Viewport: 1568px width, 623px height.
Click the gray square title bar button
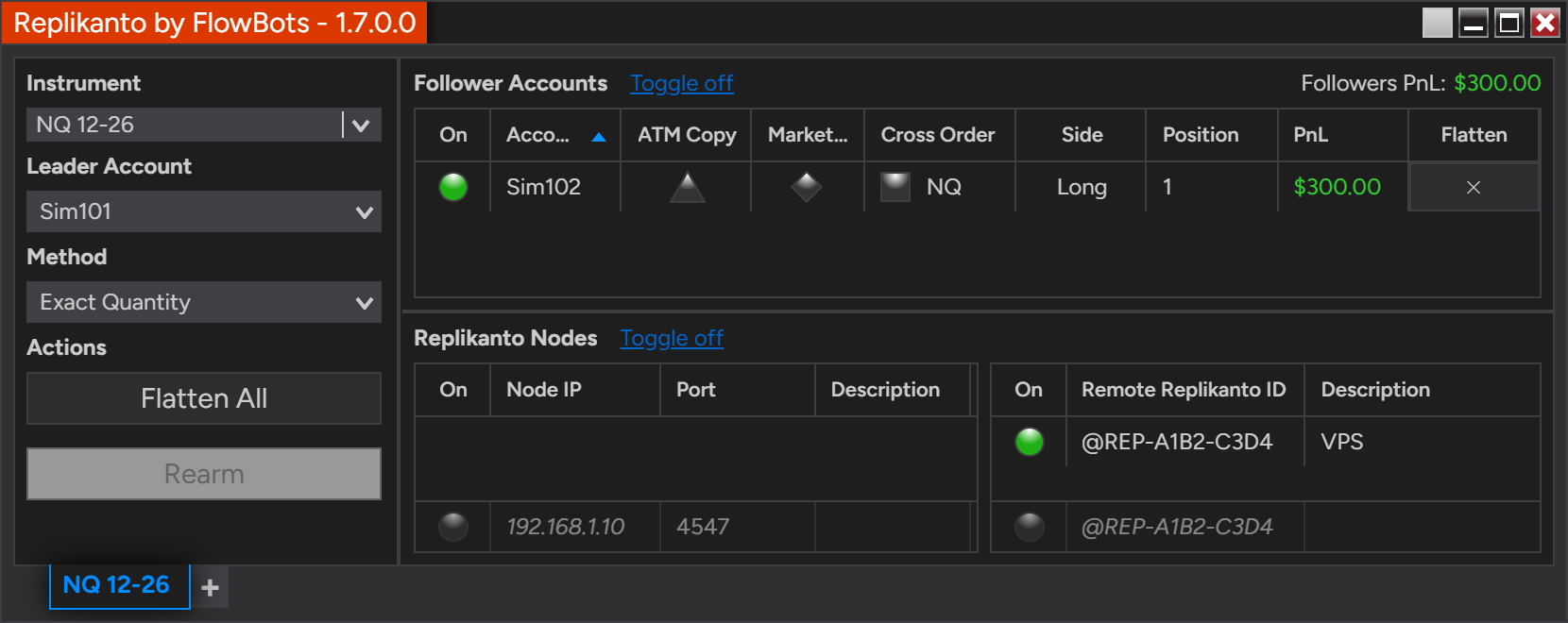pos(1438,23)
